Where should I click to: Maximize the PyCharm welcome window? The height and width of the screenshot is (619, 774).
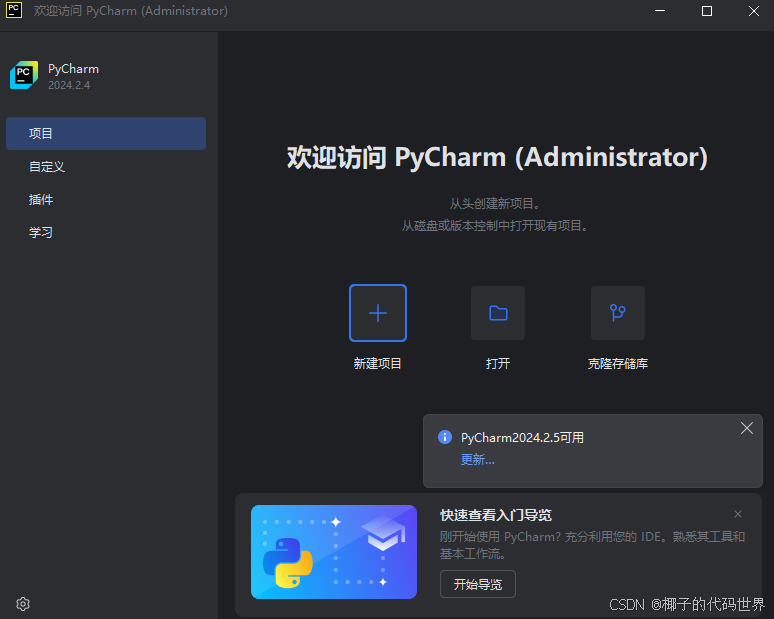[707, 10]
